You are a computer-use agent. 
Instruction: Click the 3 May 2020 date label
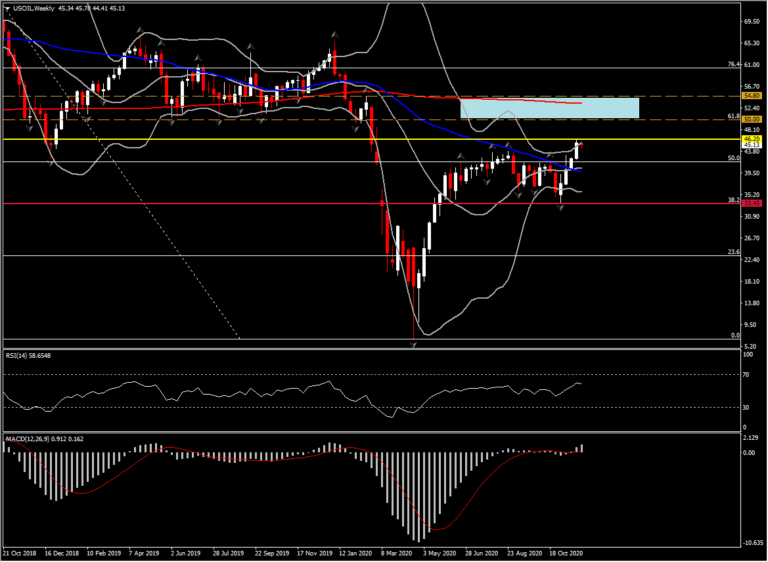coord(439,552)
